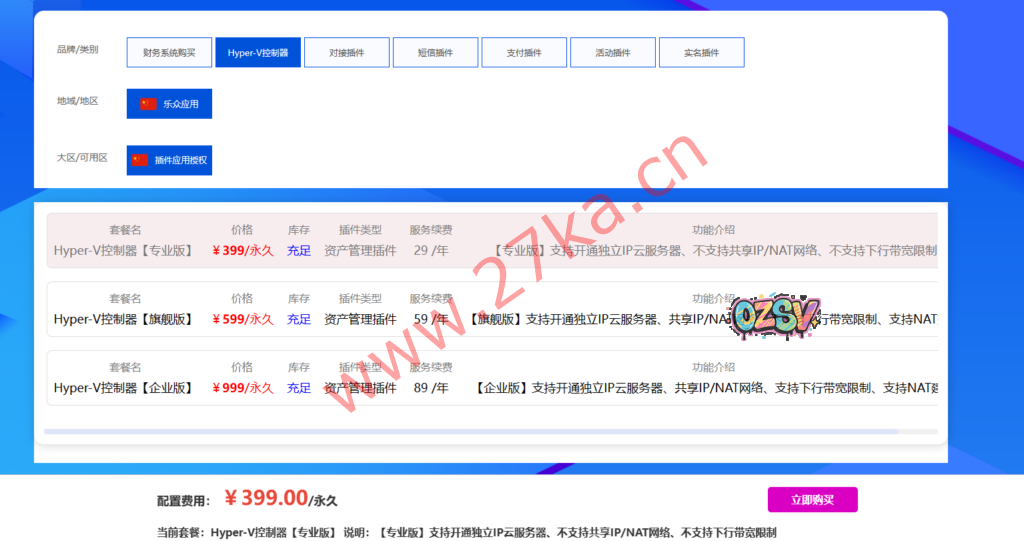Choose the 插件应用授权 zone button
The width and height of the screenshot is (1024, 541).
coord(169,160)
